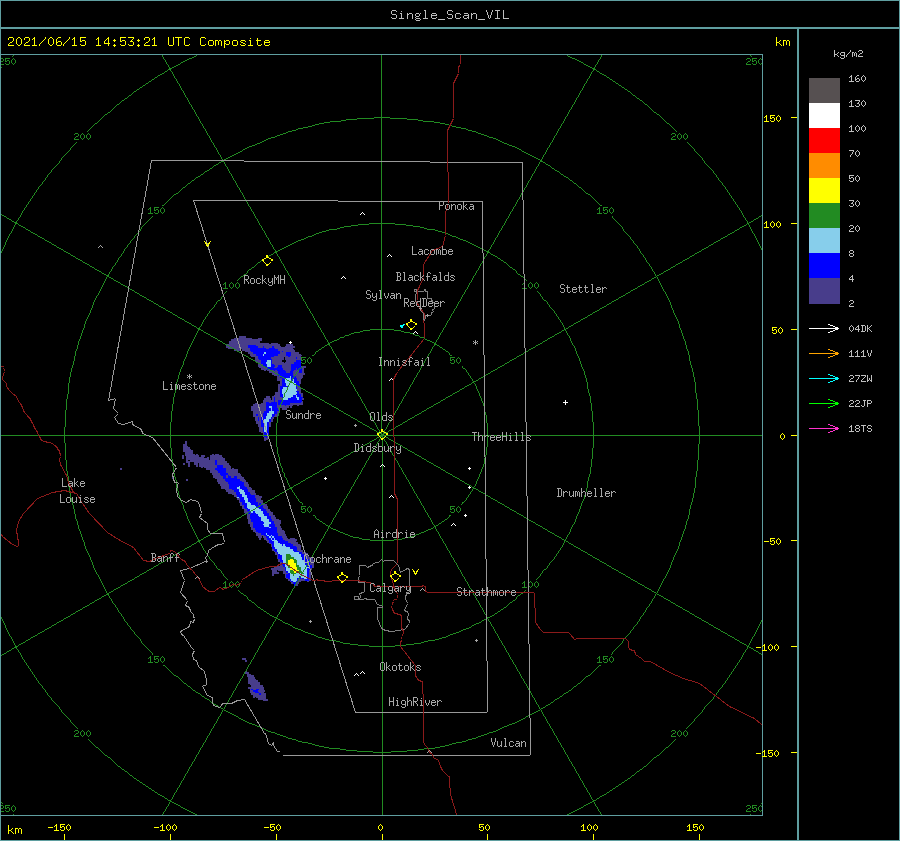Click the white plus marker east of ThreeHills

pyautogui.click(x=565, y=402)
